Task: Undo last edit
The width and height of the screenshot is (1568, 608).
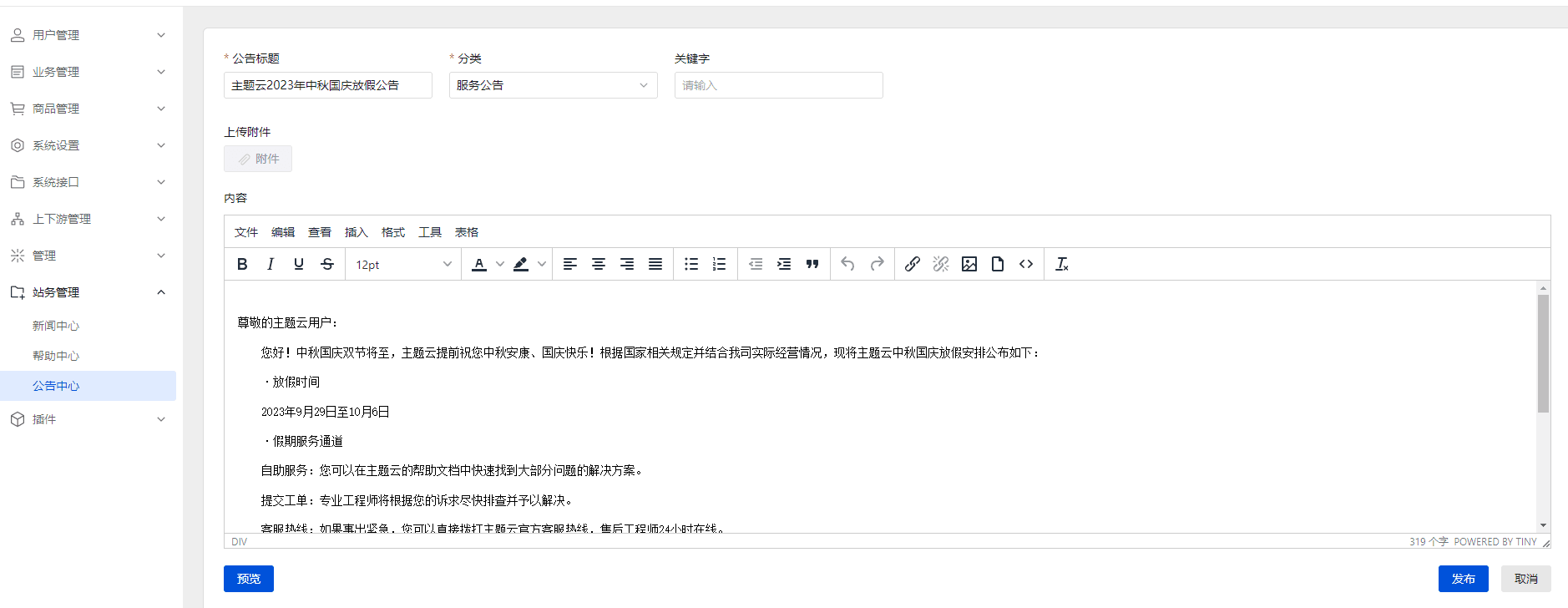Action: pyautogui.click(x=848, y=264)
